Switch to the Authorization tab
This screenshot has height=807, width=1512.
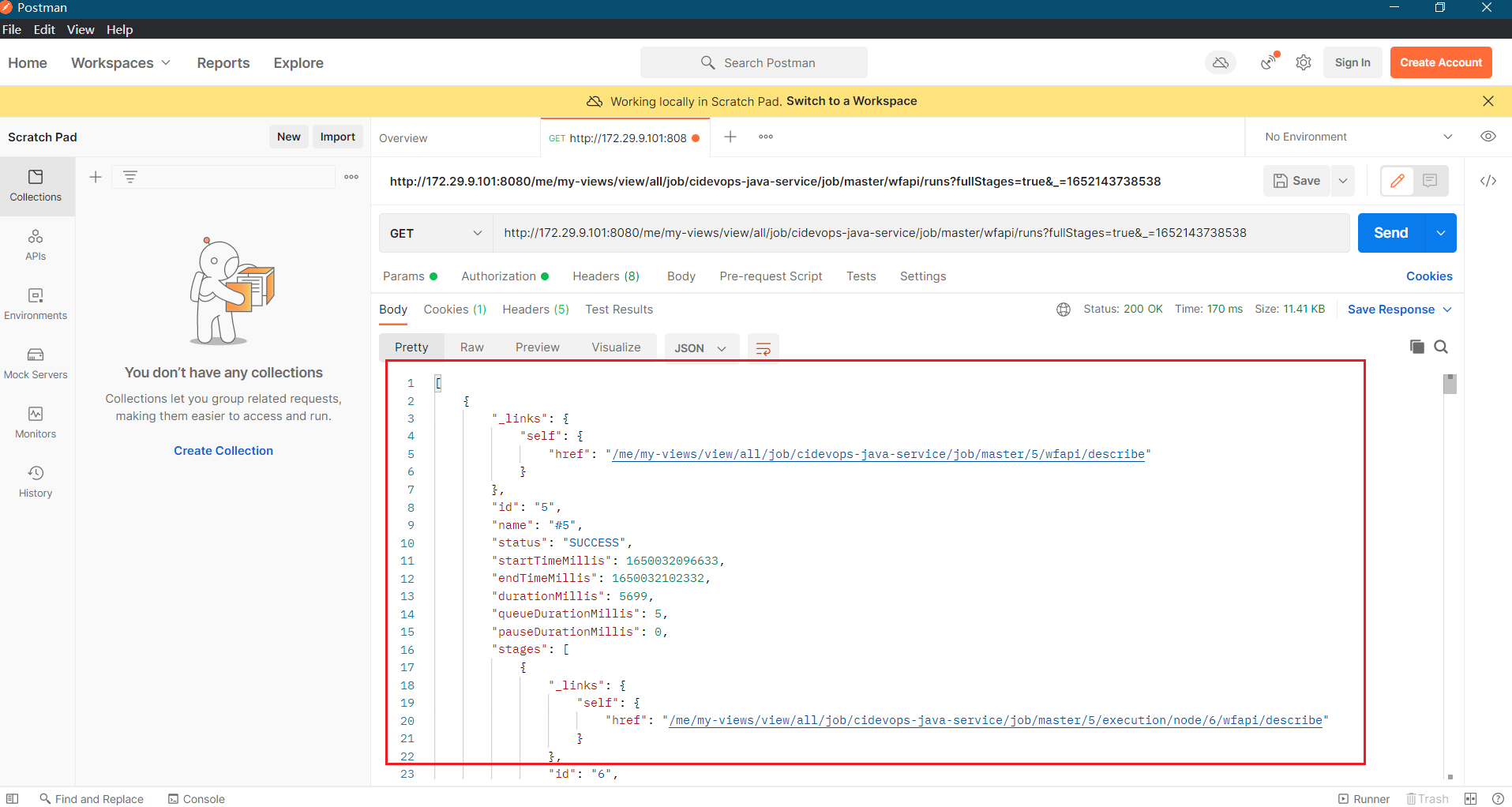click(x=505, y=276)
